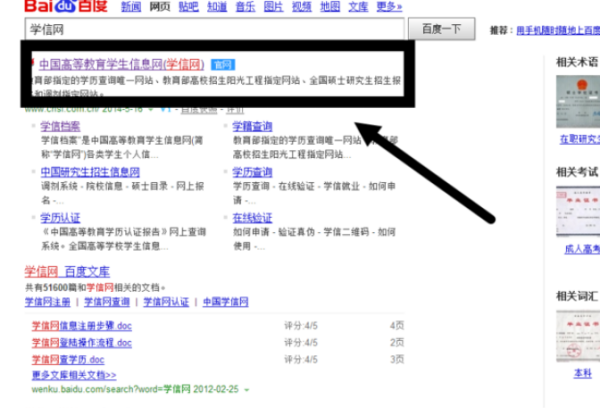Open the 在线验证 sublink
Viewport: 600px width, 408px height.
tap(253, 218)
